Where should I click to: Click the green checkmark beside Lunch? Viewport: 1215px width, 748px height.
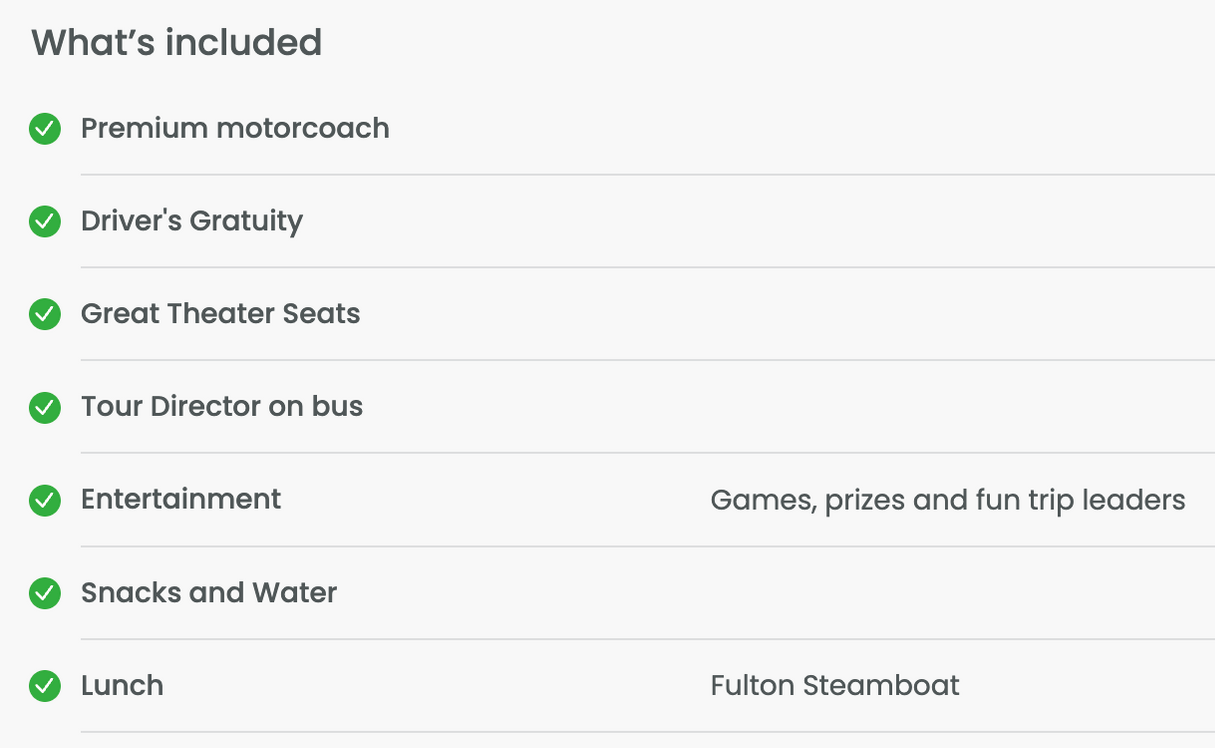[x=45, y=686]
